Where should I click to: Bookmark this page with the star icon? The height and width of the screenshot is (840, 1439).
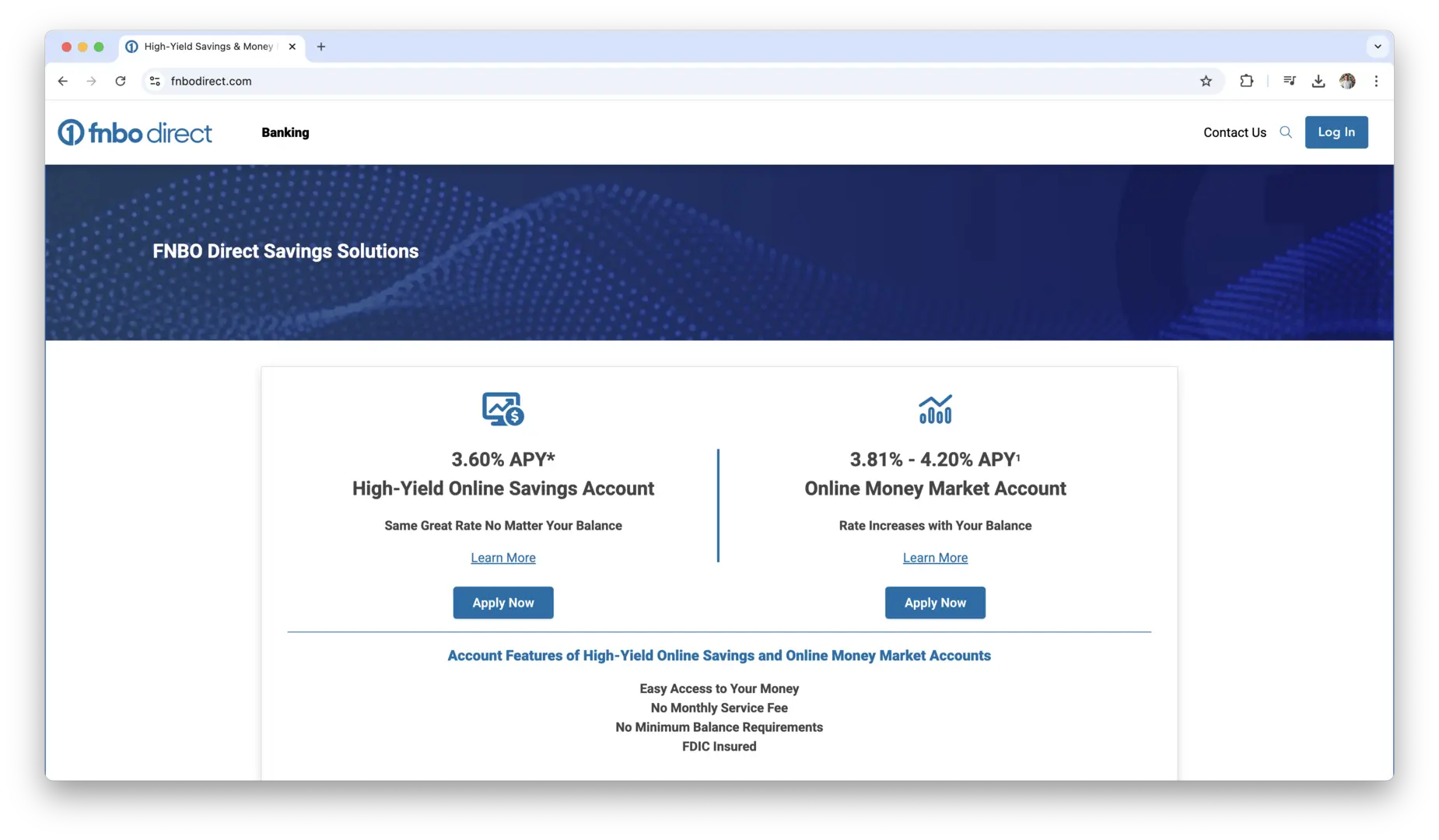(1206, 81)
